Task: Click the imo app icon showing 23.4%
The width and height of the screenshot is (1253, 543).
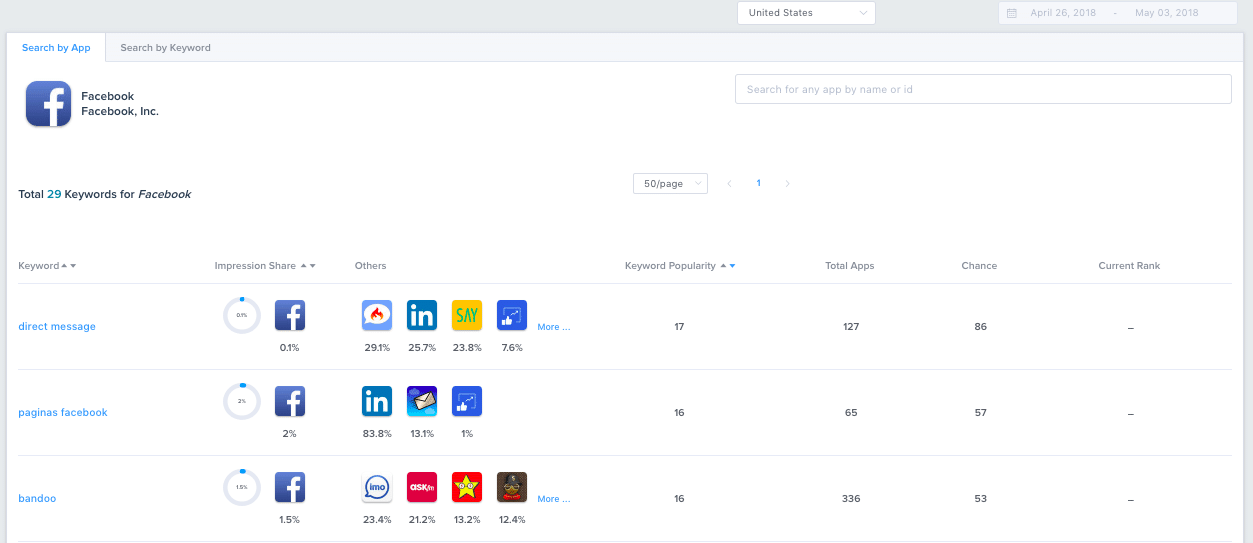Action: tap(377, 488)
